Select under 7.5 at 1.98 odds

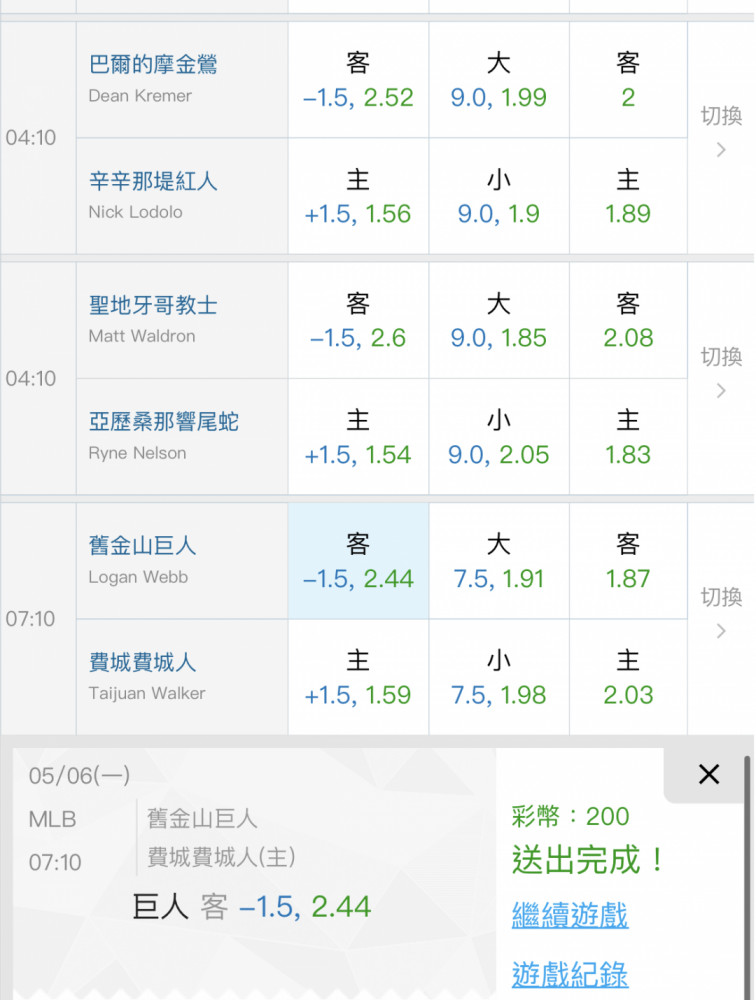(x=498, y=677)
